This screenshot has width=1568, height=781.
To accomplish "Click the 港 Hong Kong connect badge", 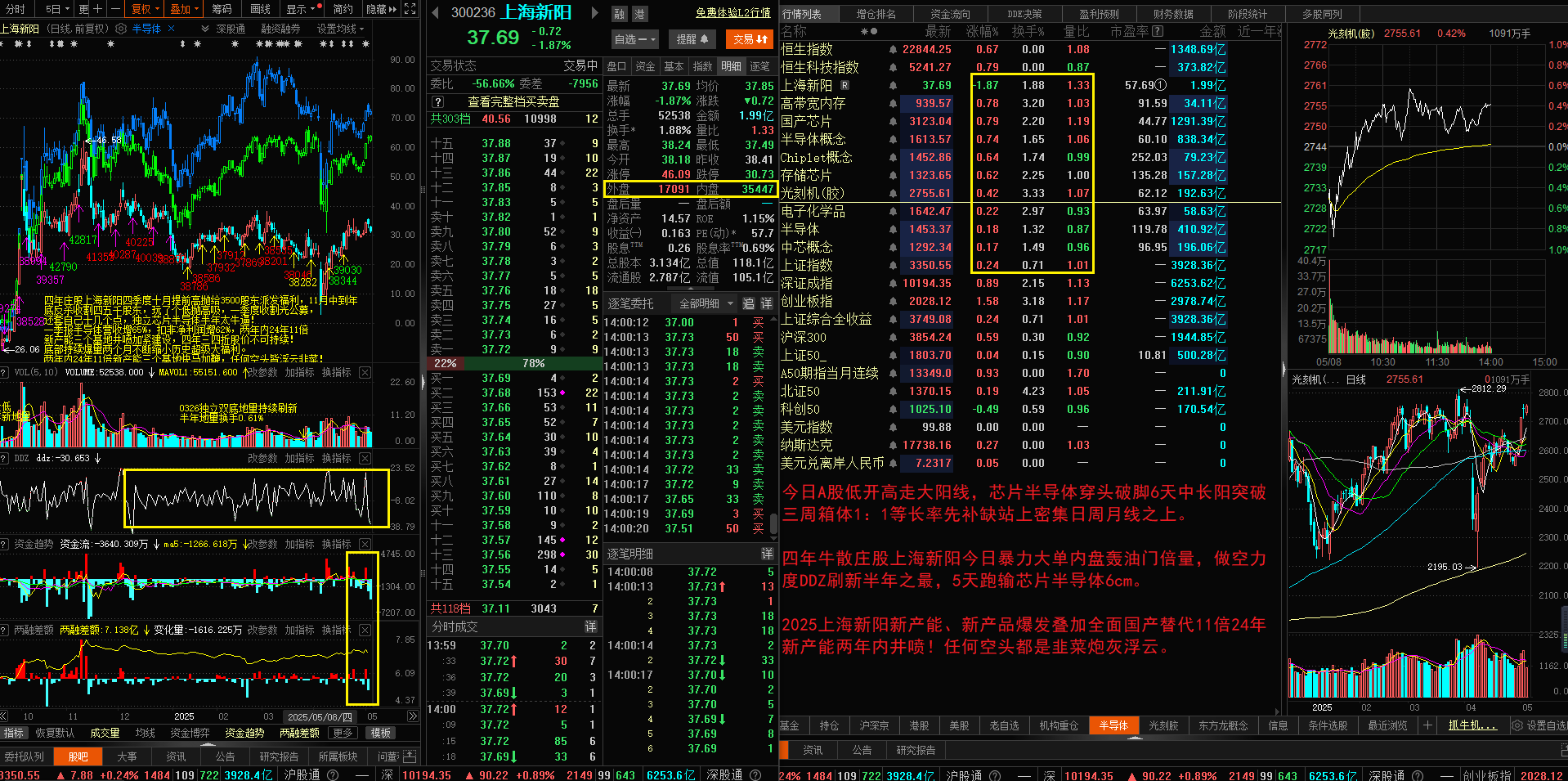I will point(639,14).
